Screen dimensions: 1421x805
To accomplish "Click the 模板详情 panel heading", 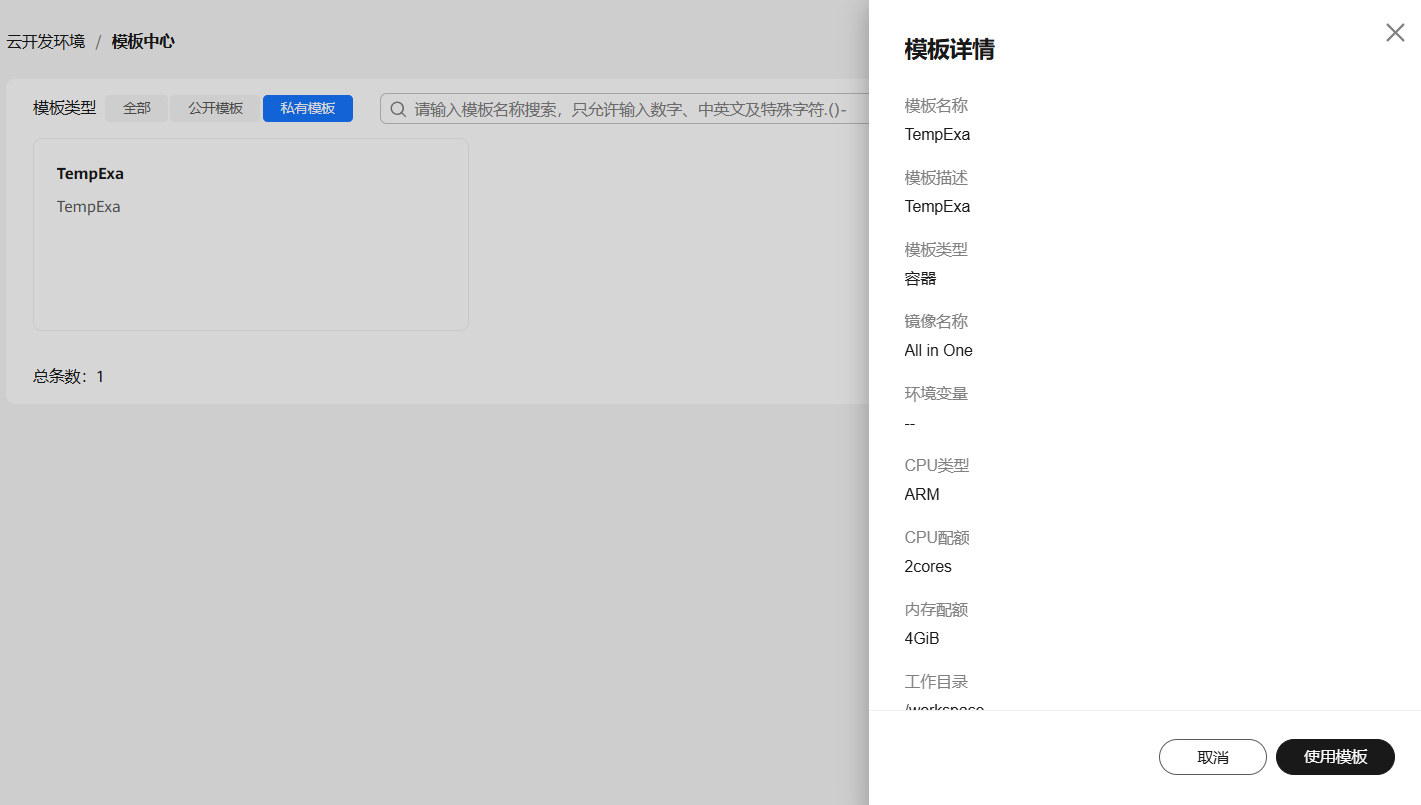I will coord(949,50).
